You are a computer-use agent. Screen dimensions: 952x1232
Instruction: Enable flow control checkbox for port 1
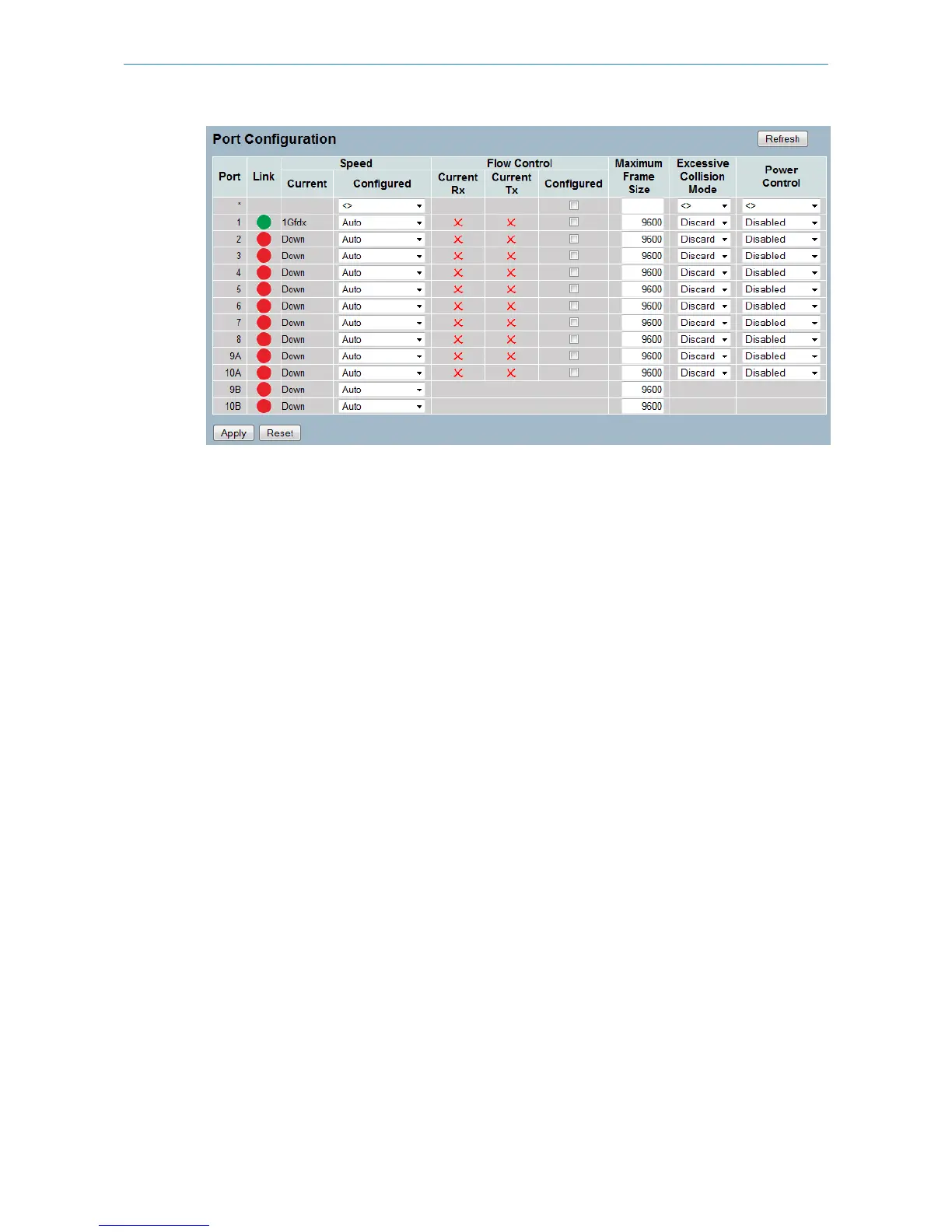pos(574,222)
